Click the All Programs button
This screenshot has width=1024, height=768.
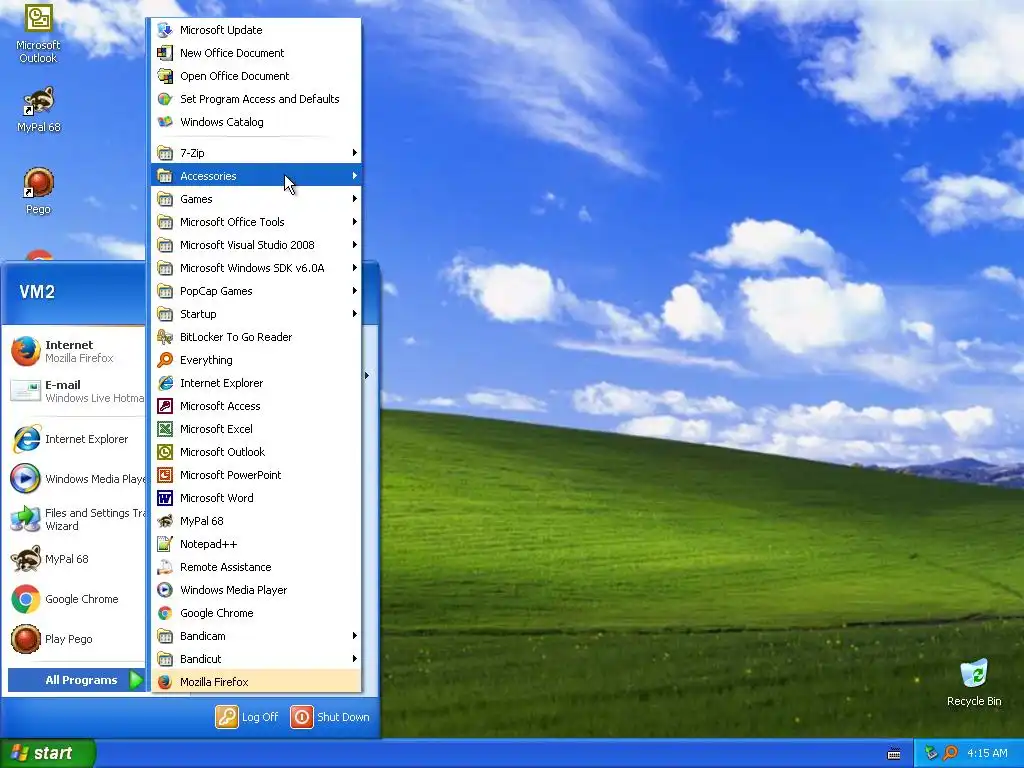tap(76, 680)
